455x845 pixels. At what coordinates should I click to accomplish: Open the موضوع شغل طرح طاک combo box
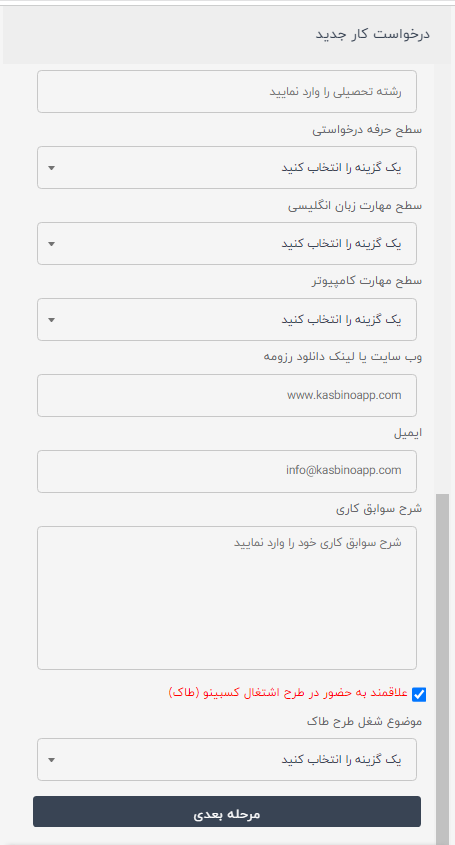227,760
